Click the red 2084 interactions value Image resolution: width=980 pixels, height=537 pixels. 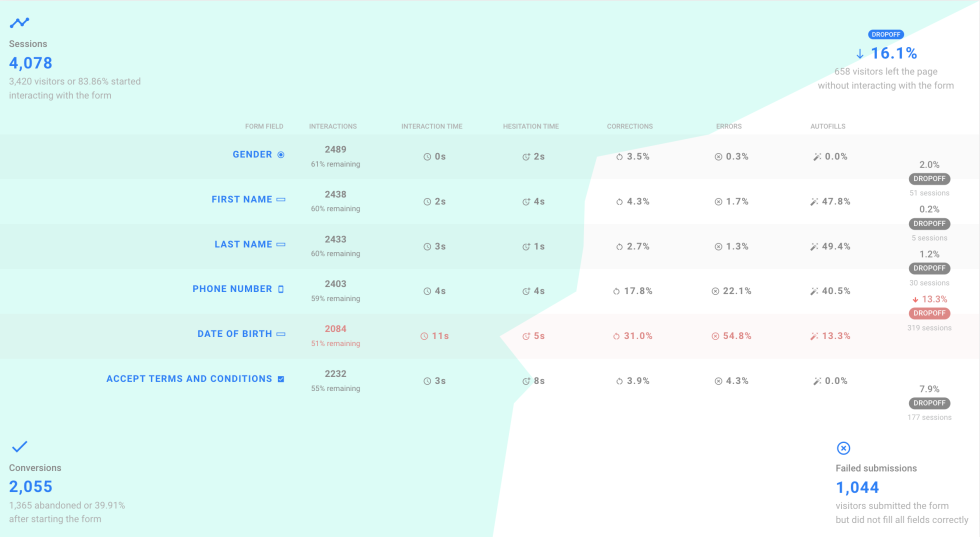pyautogui.click(x=336, y=329)
